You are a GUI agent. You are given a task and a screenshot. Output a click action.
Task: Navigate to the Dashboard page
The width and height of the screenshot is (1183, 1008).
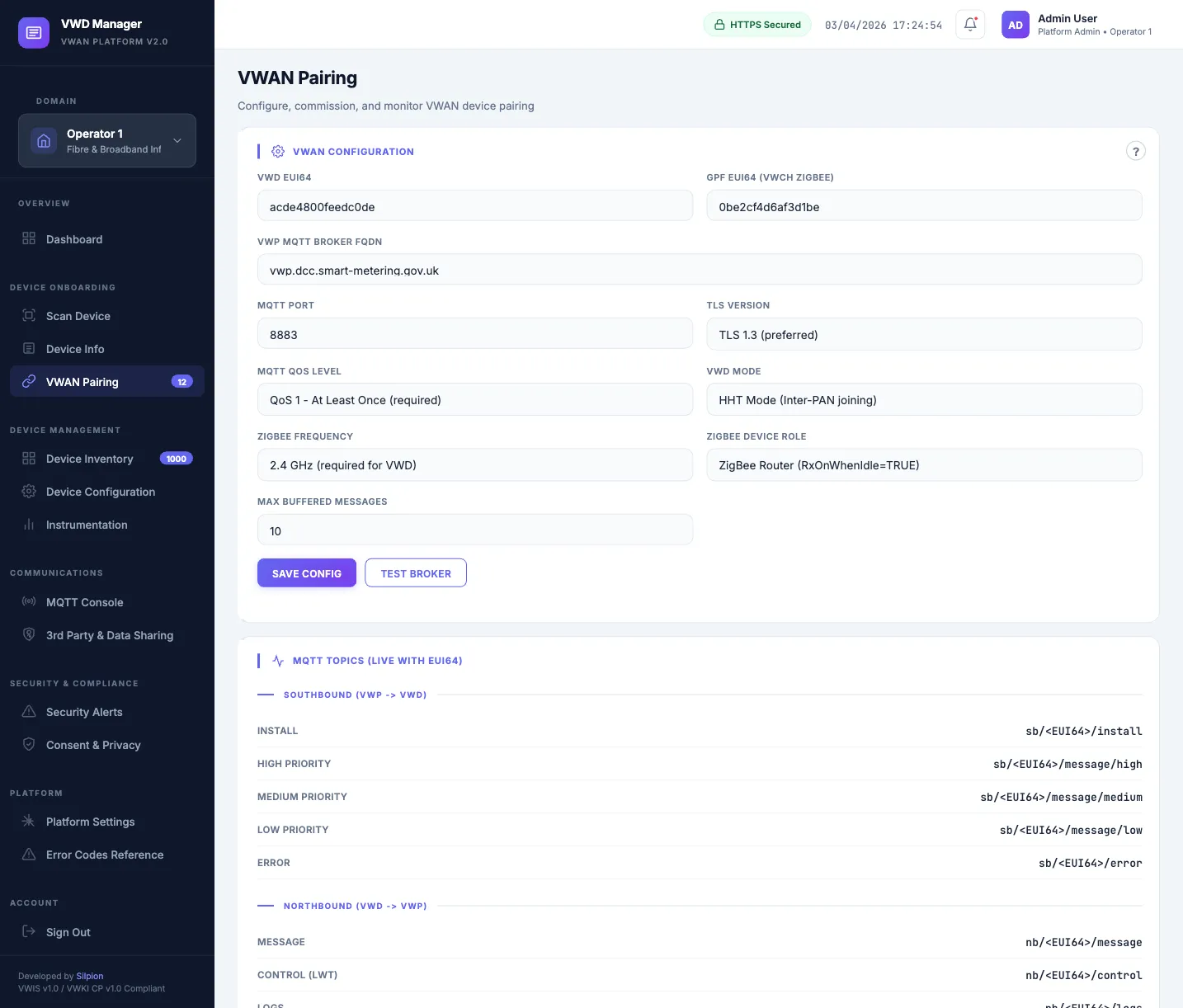(x=74, y=239)
